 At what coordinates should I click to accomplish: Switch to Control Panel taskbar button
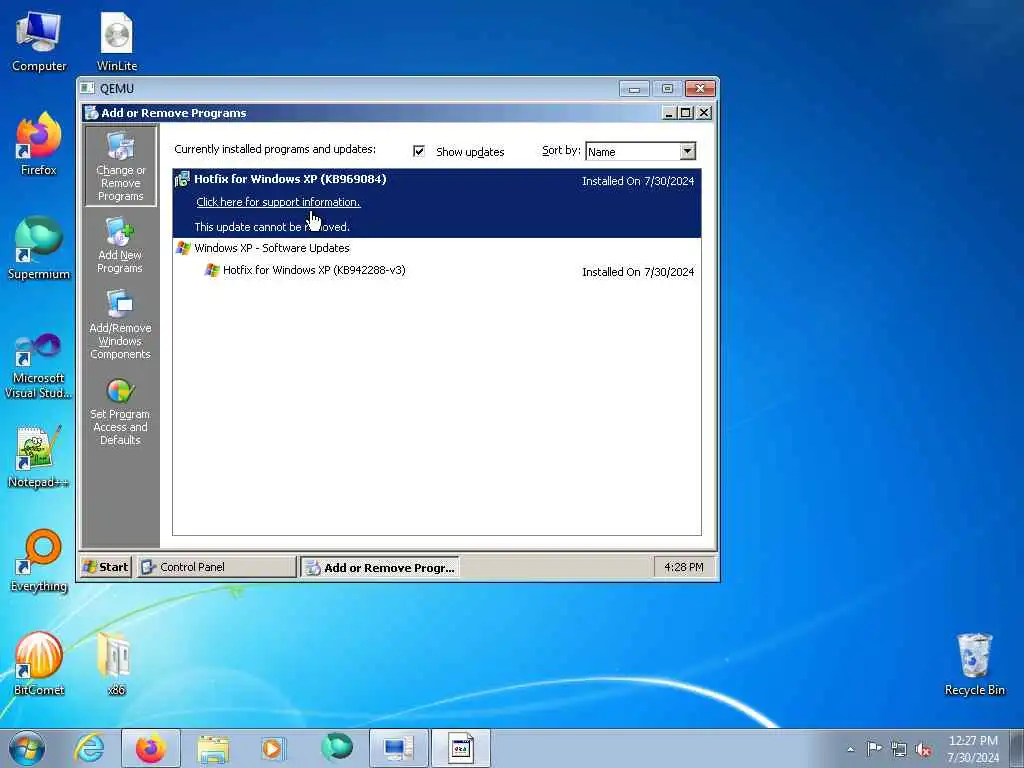coord(216,567)
